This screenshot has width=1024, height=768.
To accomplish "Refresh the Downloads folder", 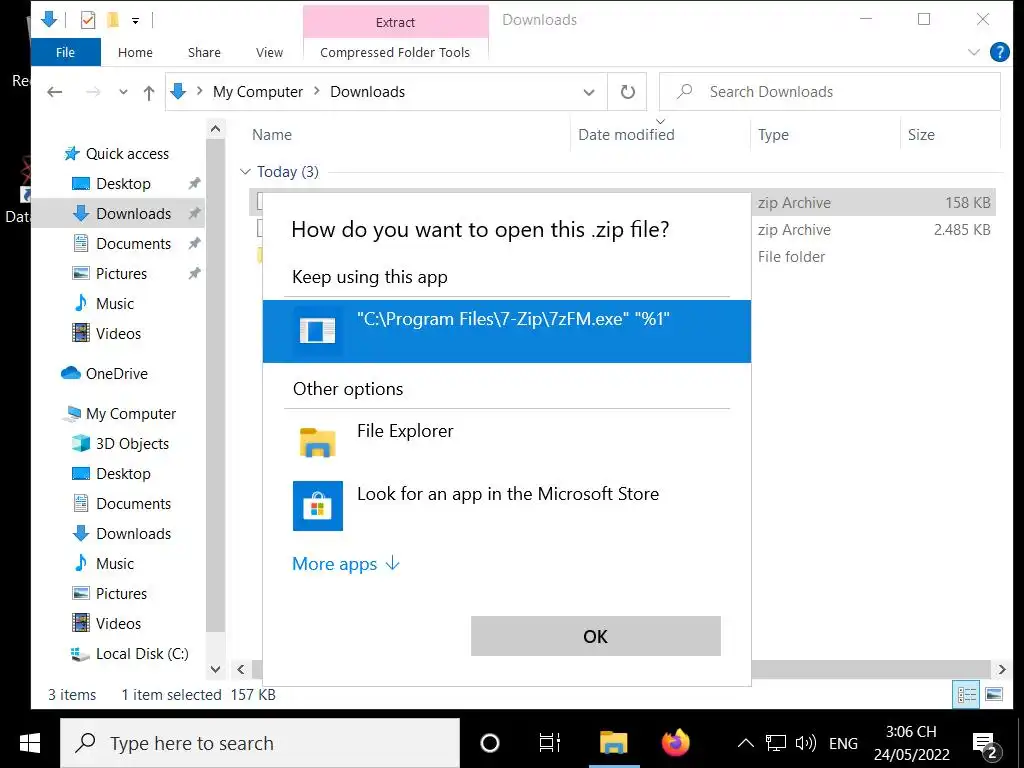I will click(x=628, y=92).
